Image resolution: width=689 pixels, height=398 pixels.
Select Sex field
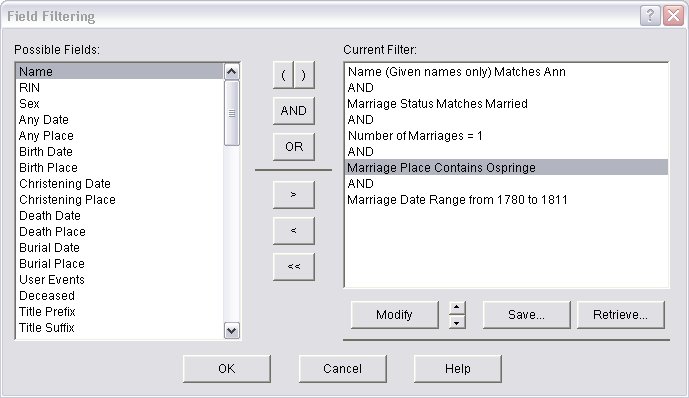pyautogui.click(x=119, y=104)
